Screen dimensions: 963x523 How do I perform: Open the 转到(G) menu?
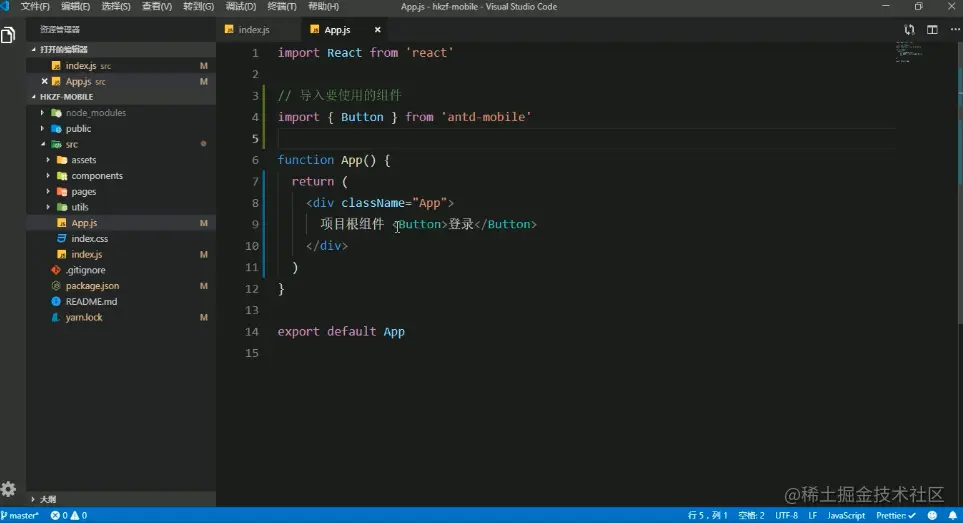(x=198, y=6)
